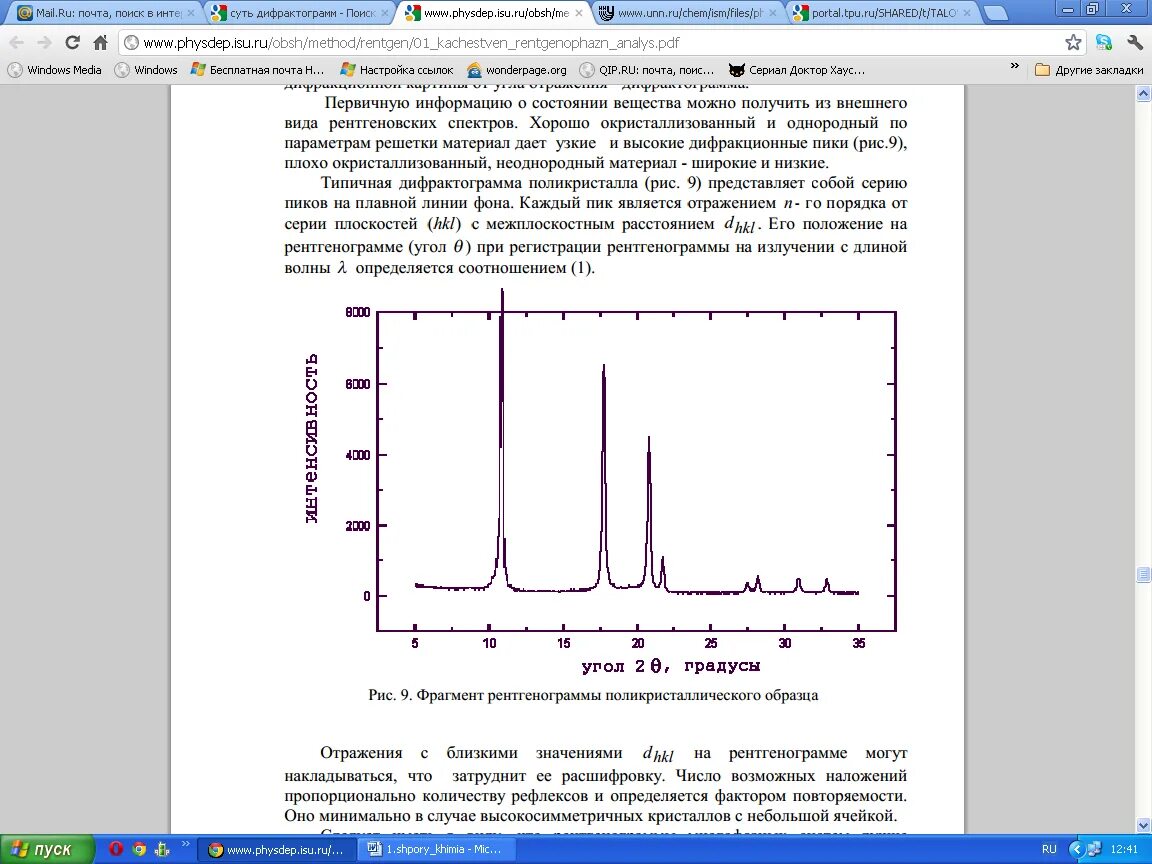Image resolution: width=1152 pixels, height=864 pixels.
Task: Minimize the Chrome window
Action: 1068,9
